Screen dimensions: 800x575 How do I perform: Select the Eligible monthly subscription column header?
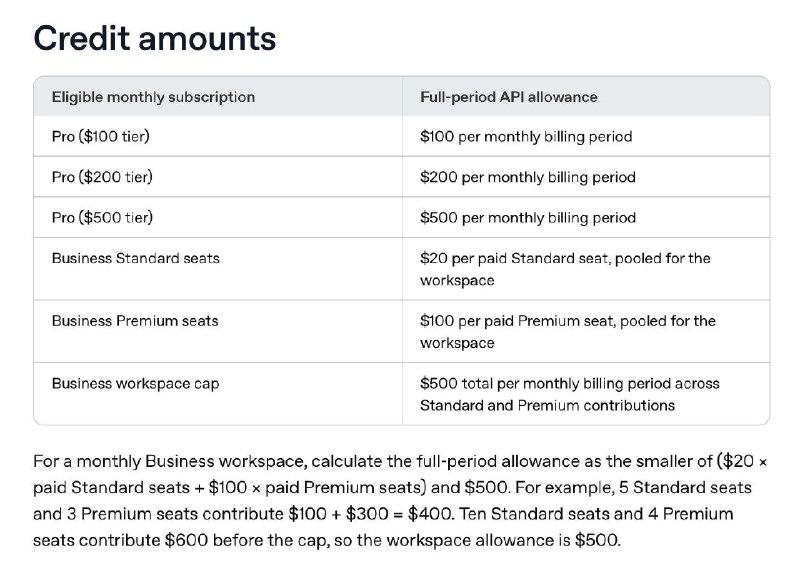click(153, 97)
